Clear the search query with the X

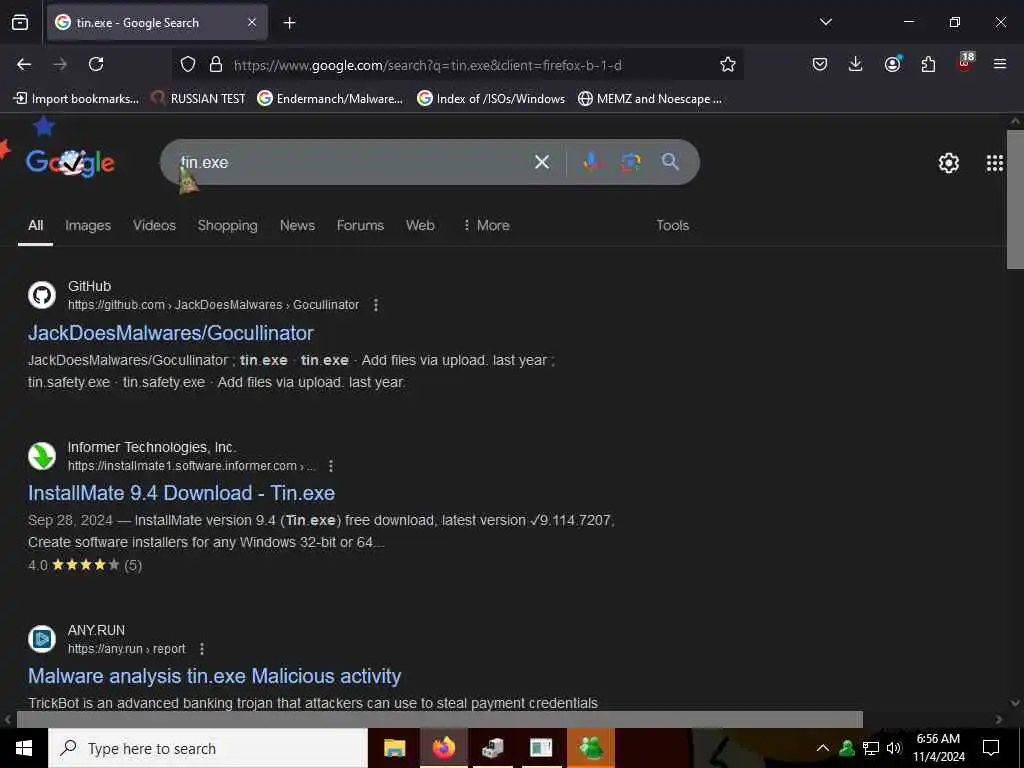coord(541,162)
